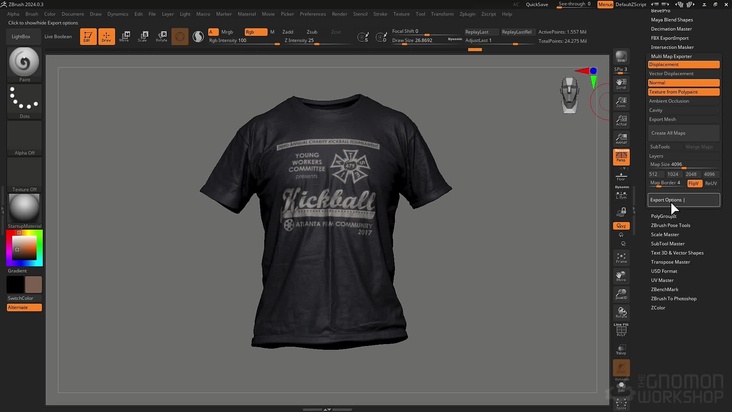Screen dimensions: 732x412
Task: Set map size to 2048 preset
Action: (x=691, y=174)
